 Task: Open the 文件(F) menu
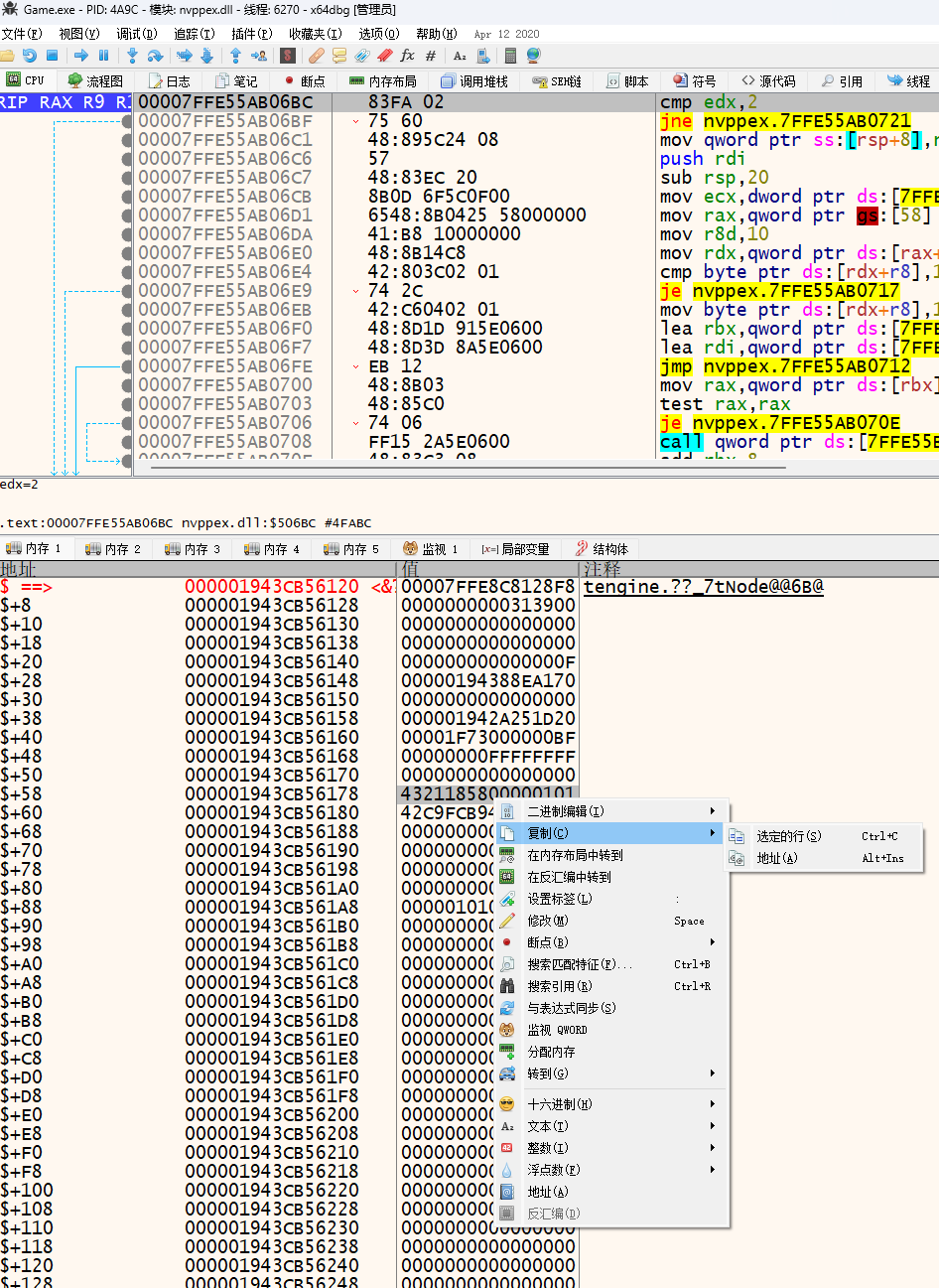pos(21,34)
